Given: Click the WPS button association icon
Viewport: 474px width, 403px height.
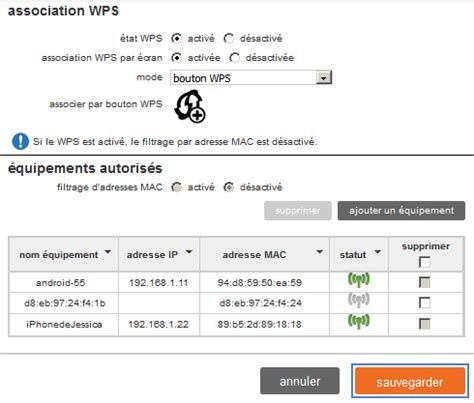Looking at the screenshot, I should pyautogui.click(x=190, y=106).
